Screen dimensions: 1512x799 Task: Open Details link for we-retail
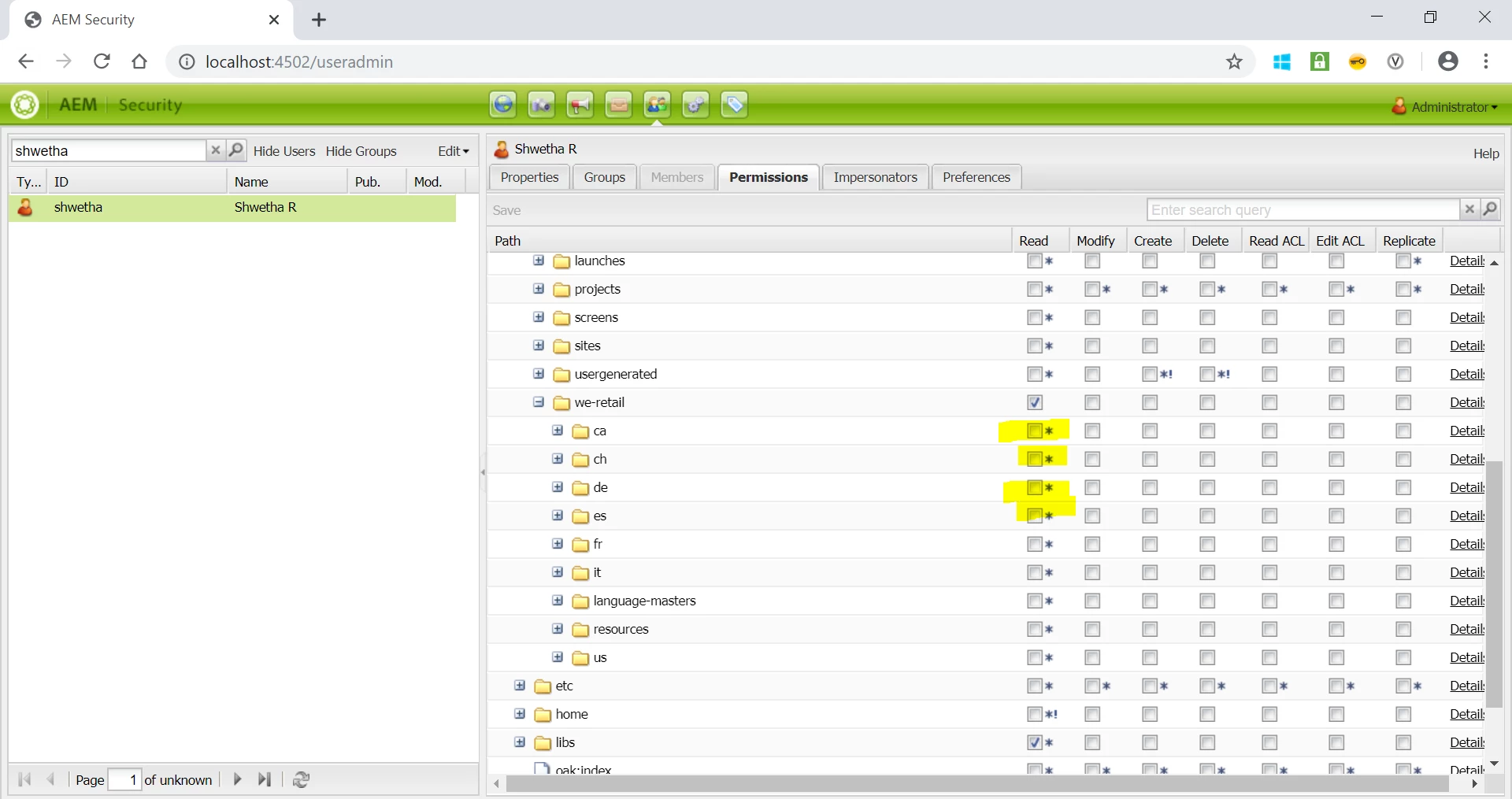point(1467,402)
